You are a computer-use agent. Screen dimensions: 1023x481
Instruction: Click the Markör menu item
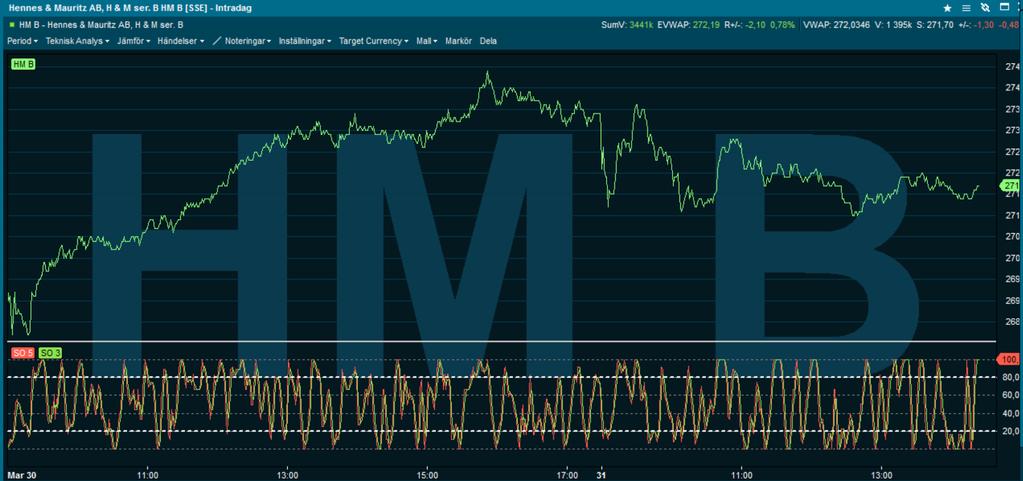click(459, 40)
